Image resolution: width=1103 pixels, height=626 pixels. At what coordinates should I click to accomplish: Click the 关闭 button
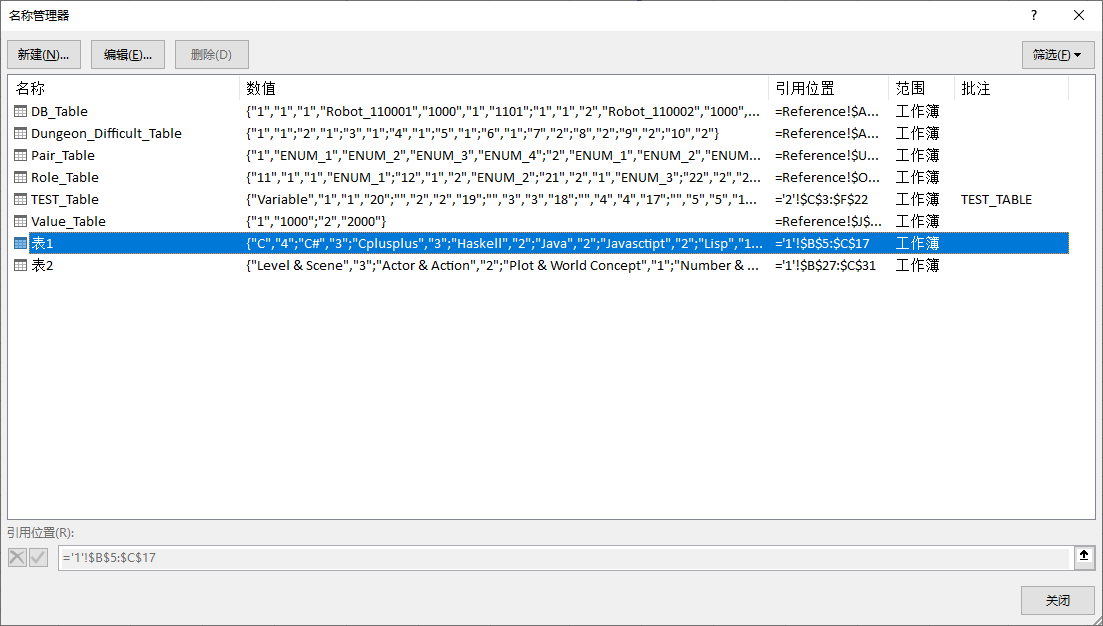point(1057,601)
